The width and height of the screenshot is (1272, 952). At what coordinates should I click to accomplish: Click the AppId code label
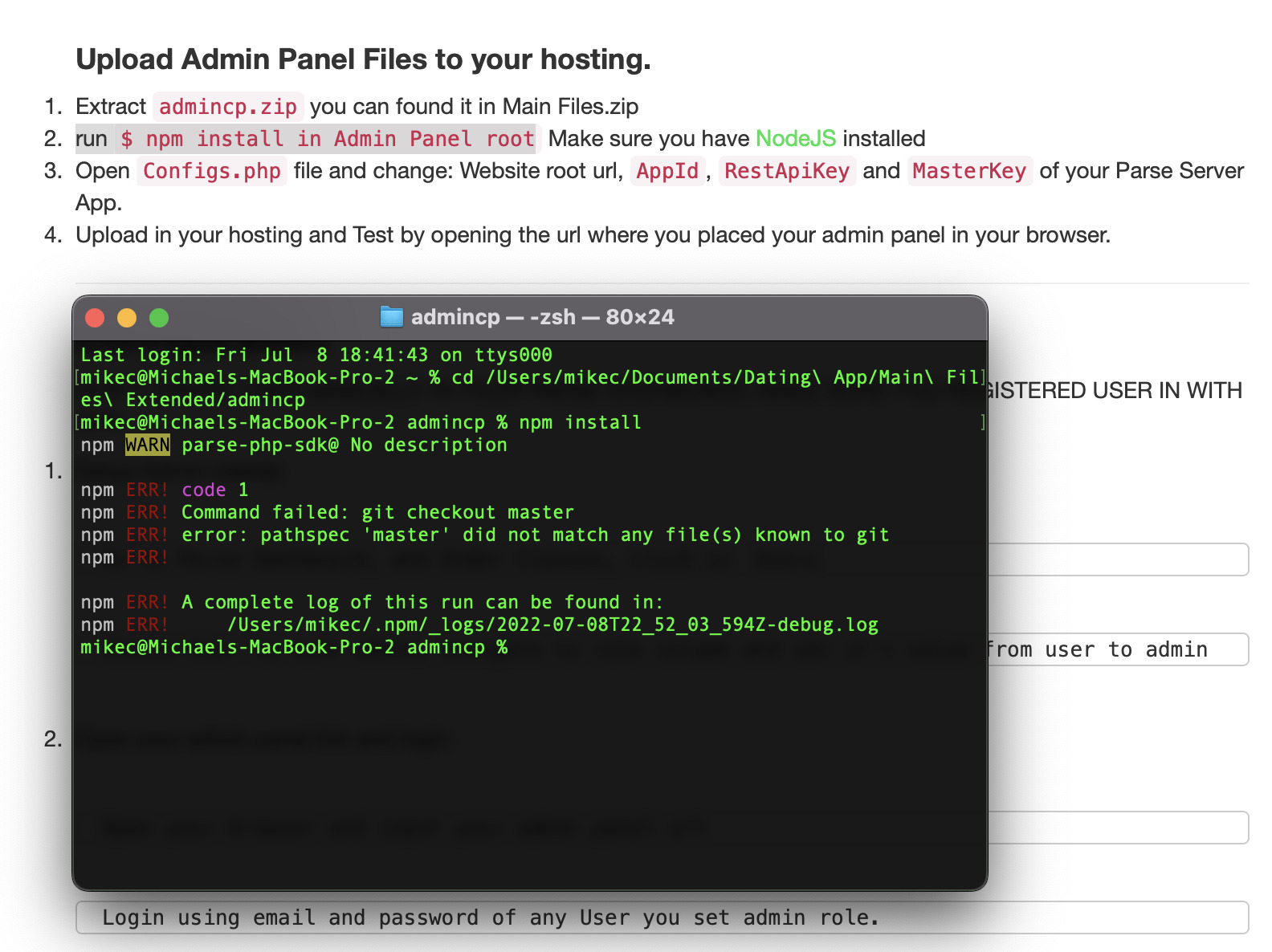667,171
